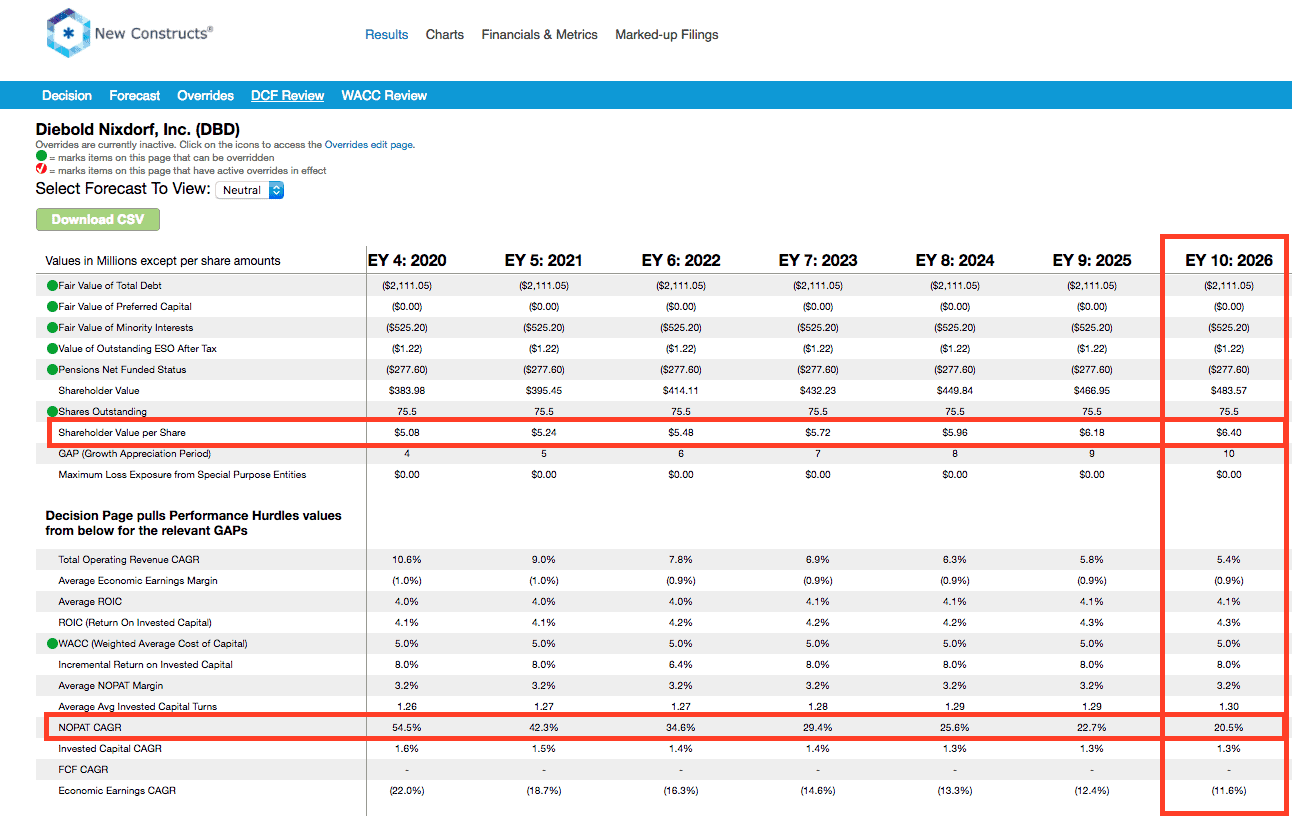This screenshot has height=816, width=1292.
Task: Click the Economic Earnings CAGR row label
Action: (117, 791)
